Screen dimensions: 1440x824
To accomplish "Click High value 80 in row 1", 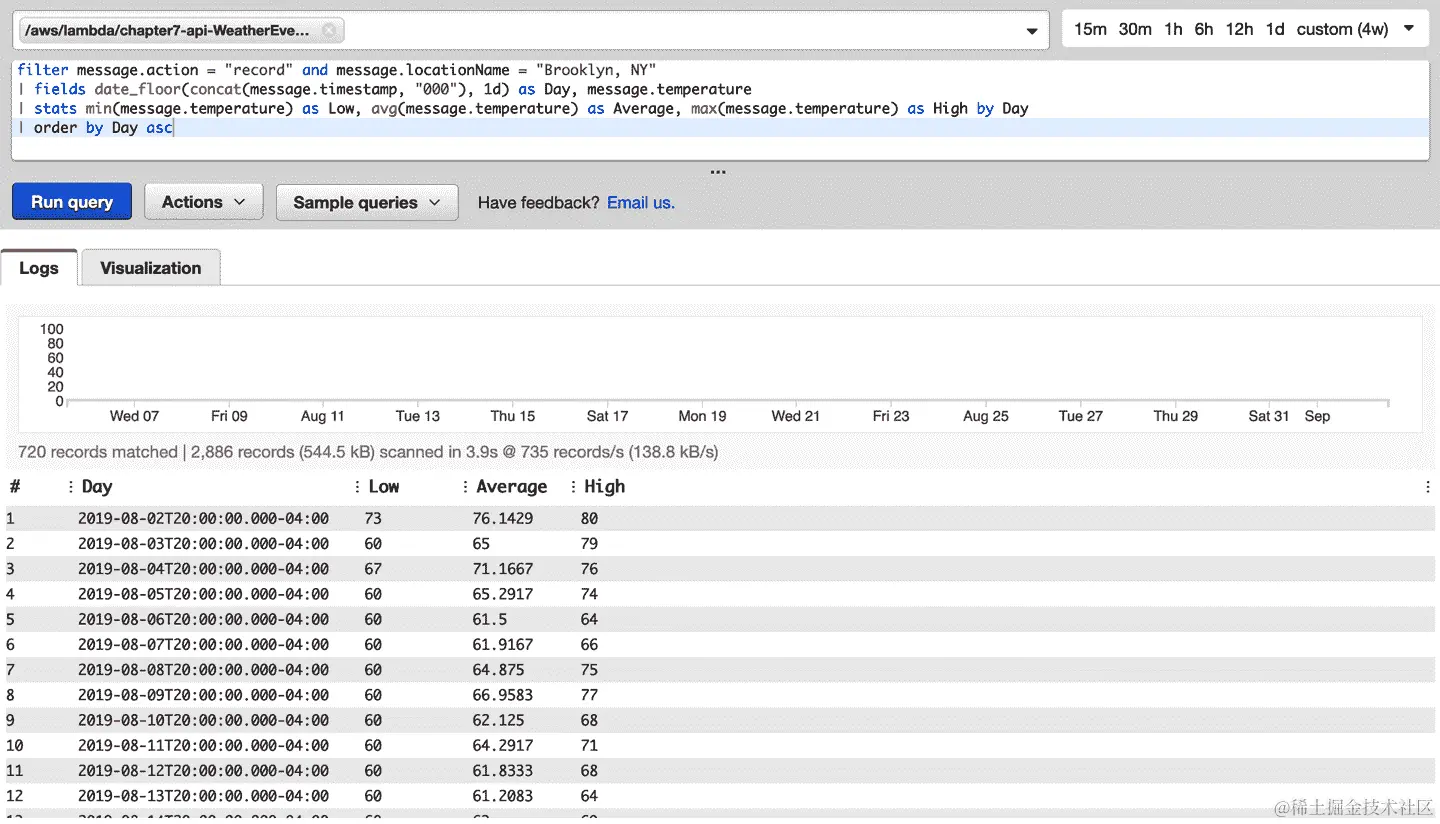I will pos(589,518).
